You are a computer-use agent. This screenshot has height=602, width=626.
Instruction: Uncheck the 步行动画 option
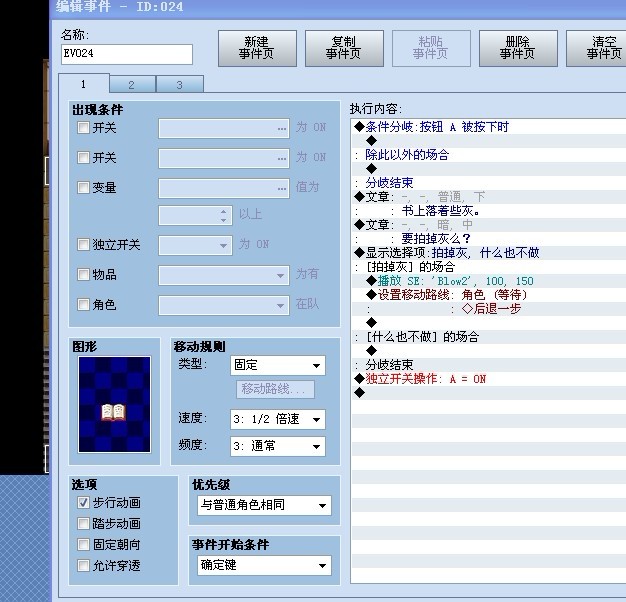click(83, 503)
